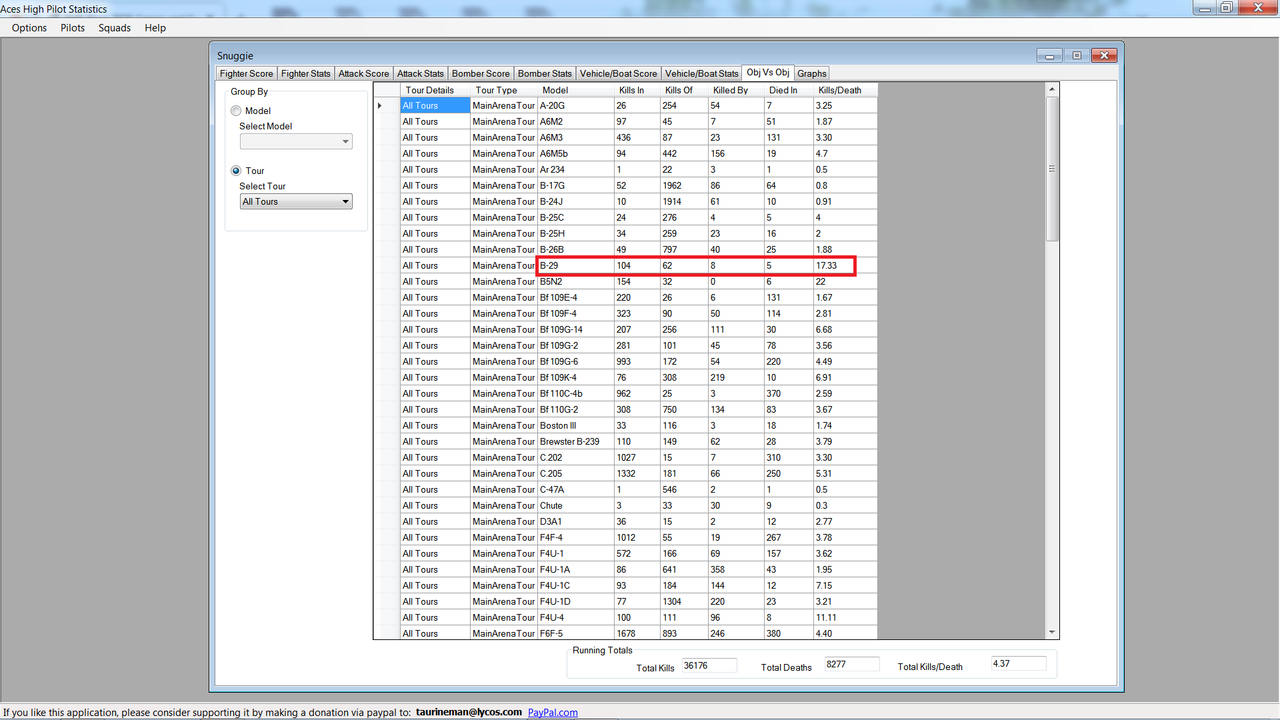Open the Select Tour dropdown
The image size is (1280, 720).
click(296, 202)
